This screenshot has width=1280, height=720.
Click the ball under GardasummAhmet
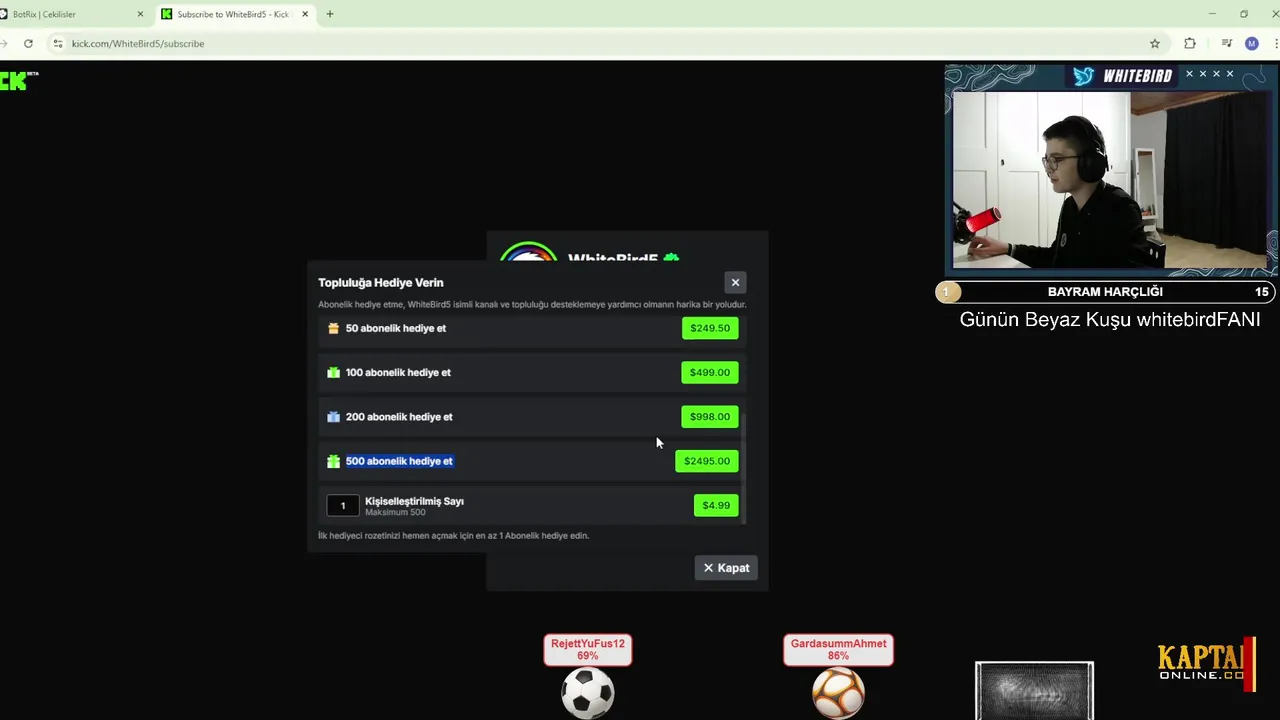pos(838,692)
